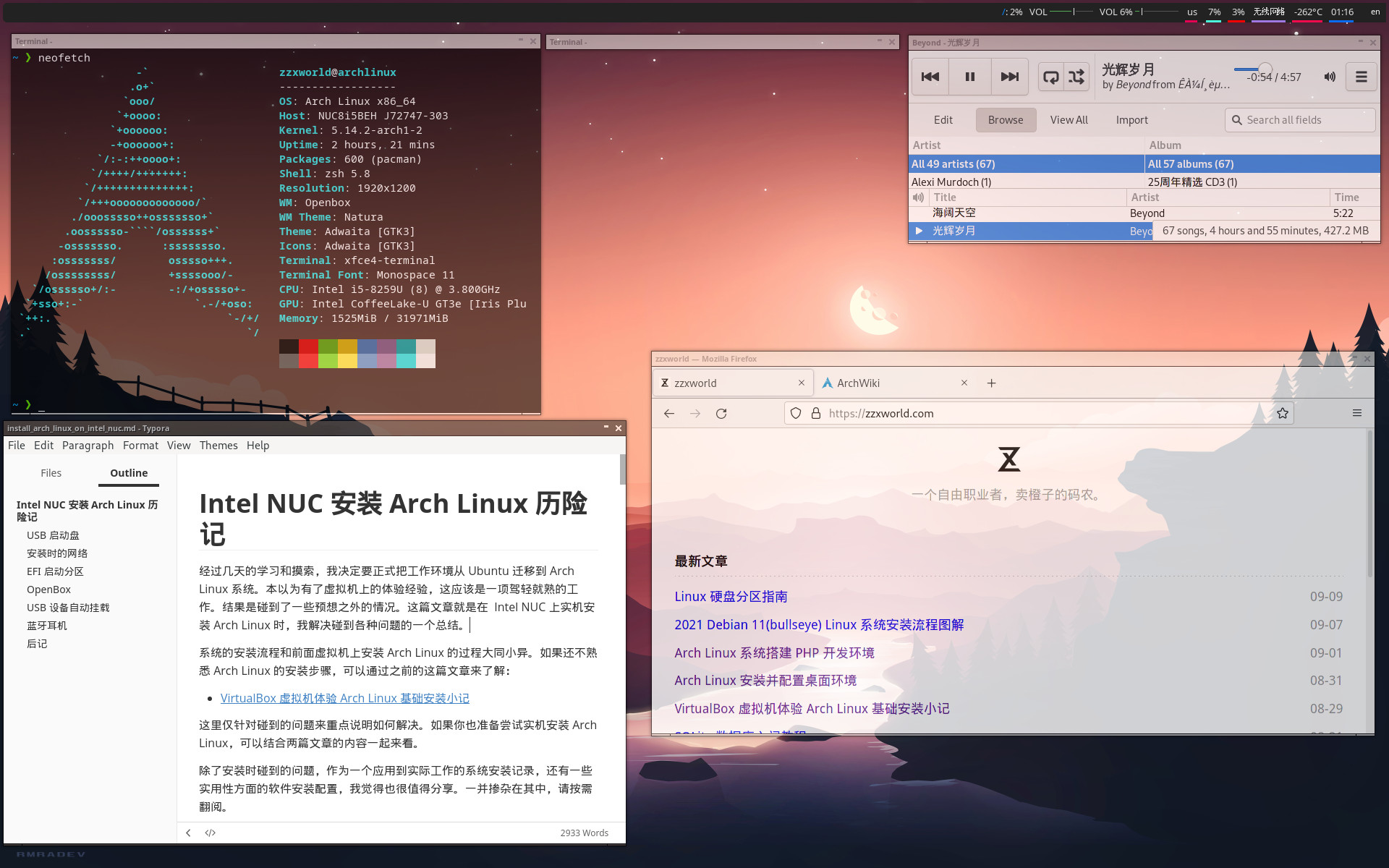This screenshot has width=1389, height=868.
Task: Toggle Typora source code mode
Action: tap(210, 833)
